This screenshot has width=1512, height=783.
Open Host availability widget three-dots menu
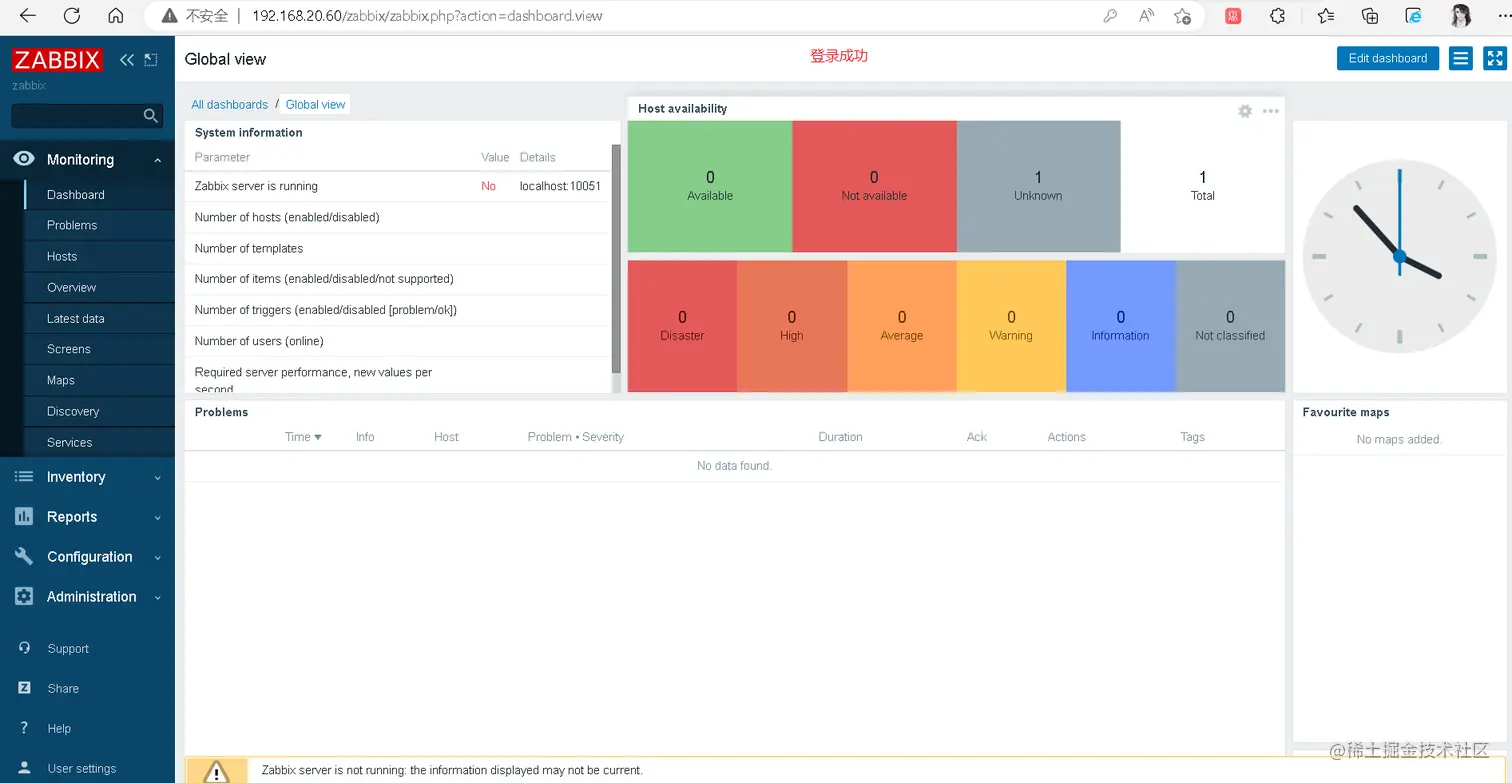click(x=1271, y=111)
